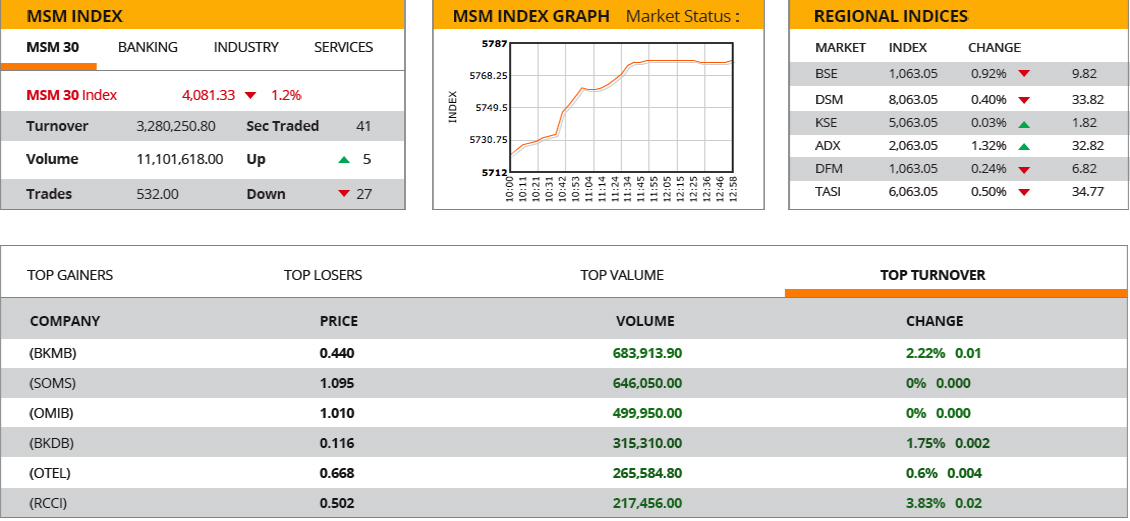Click the ADX market name
The image size is (1130, 521).
(828, 146)
